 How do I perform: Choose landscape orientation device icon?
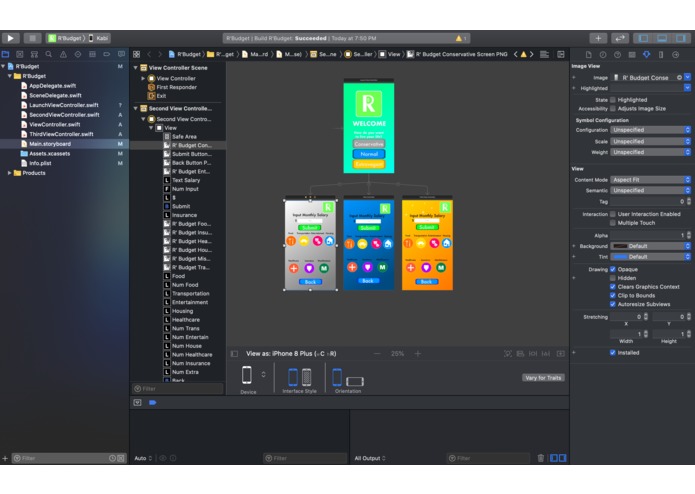pyautogui.click(x=355, y=381)
